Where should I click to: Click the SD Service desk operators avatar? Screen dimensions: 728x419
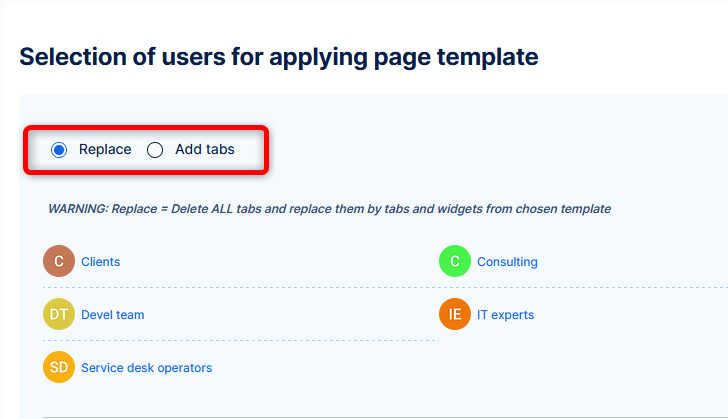click(59, 368)
